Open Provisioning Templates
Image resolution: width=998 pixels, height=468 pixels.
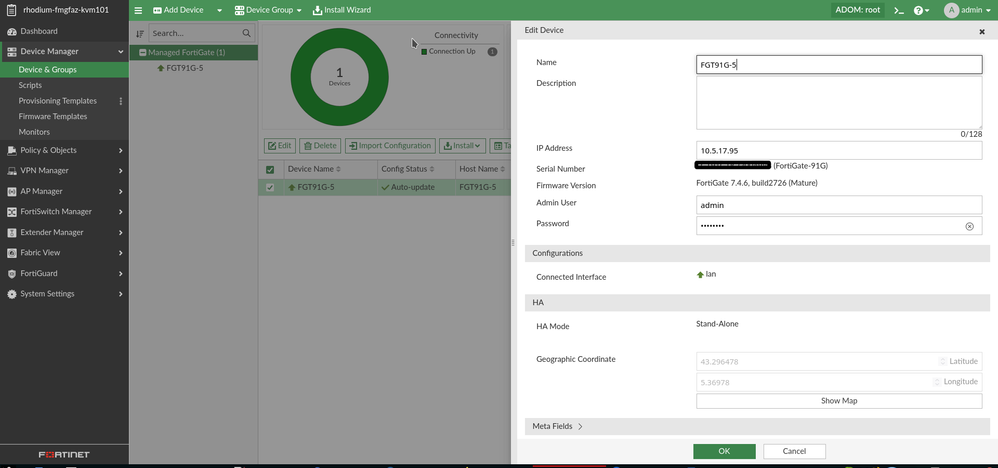[x=58, y=101]
